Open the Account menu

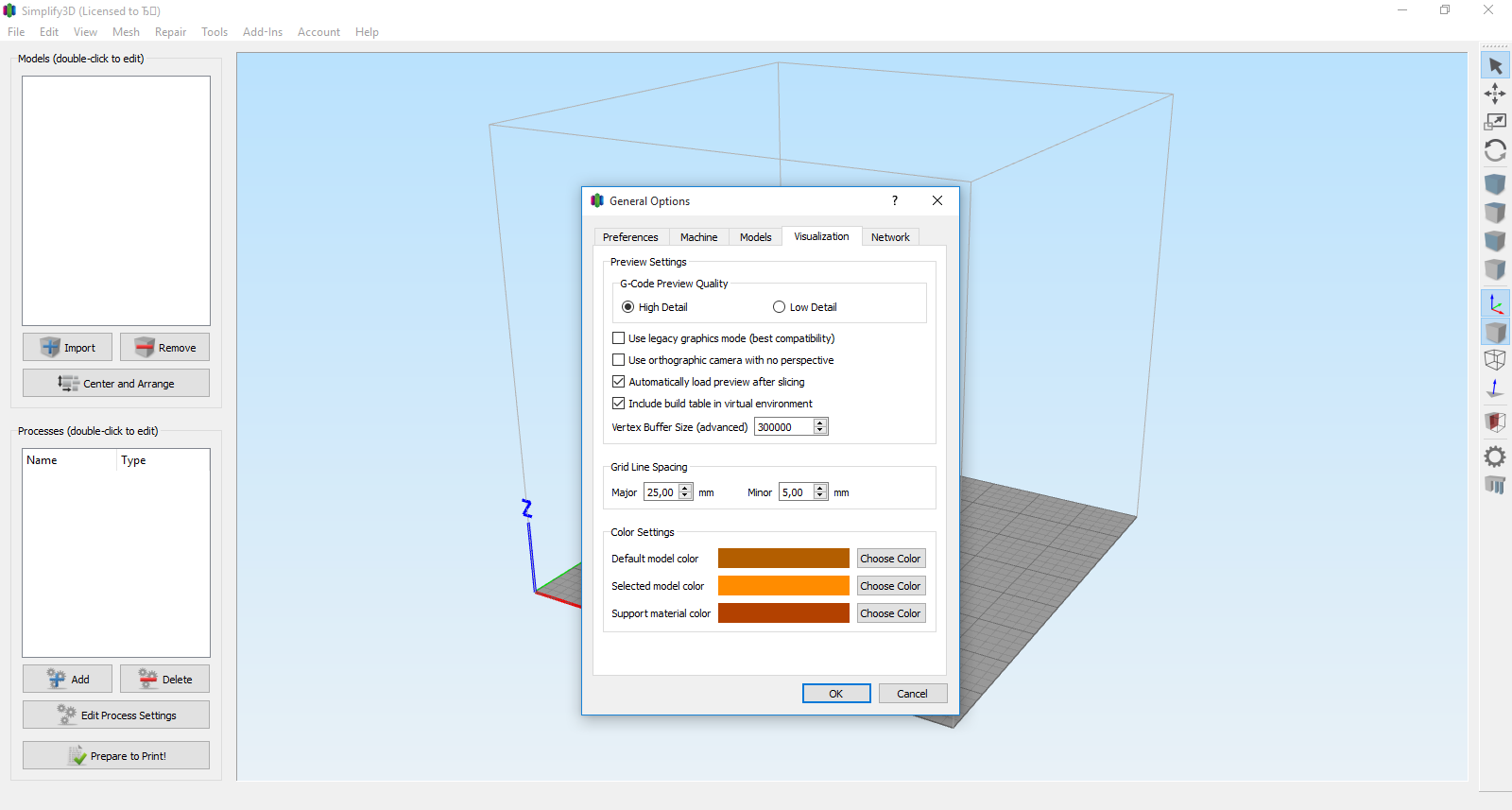point(318,32)
